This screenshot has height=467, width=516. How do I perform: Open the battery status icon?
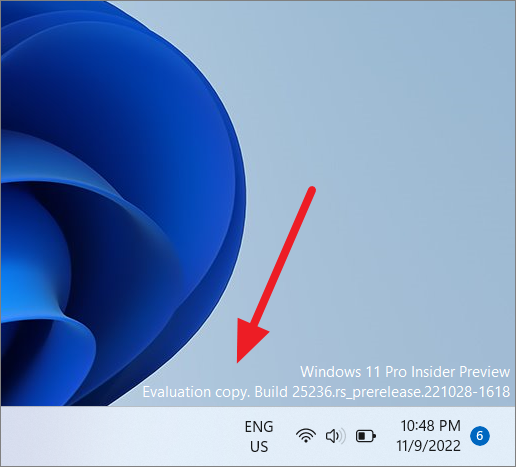366,436
